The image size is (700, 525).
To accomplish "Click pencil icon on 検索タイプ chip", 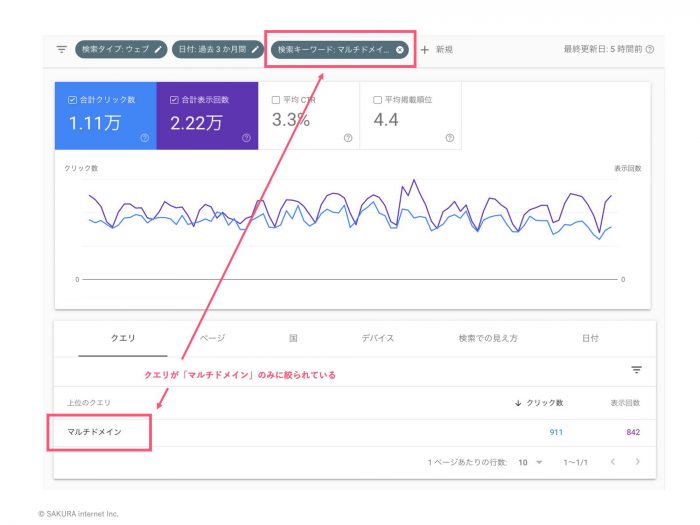I will pos(158,50).
